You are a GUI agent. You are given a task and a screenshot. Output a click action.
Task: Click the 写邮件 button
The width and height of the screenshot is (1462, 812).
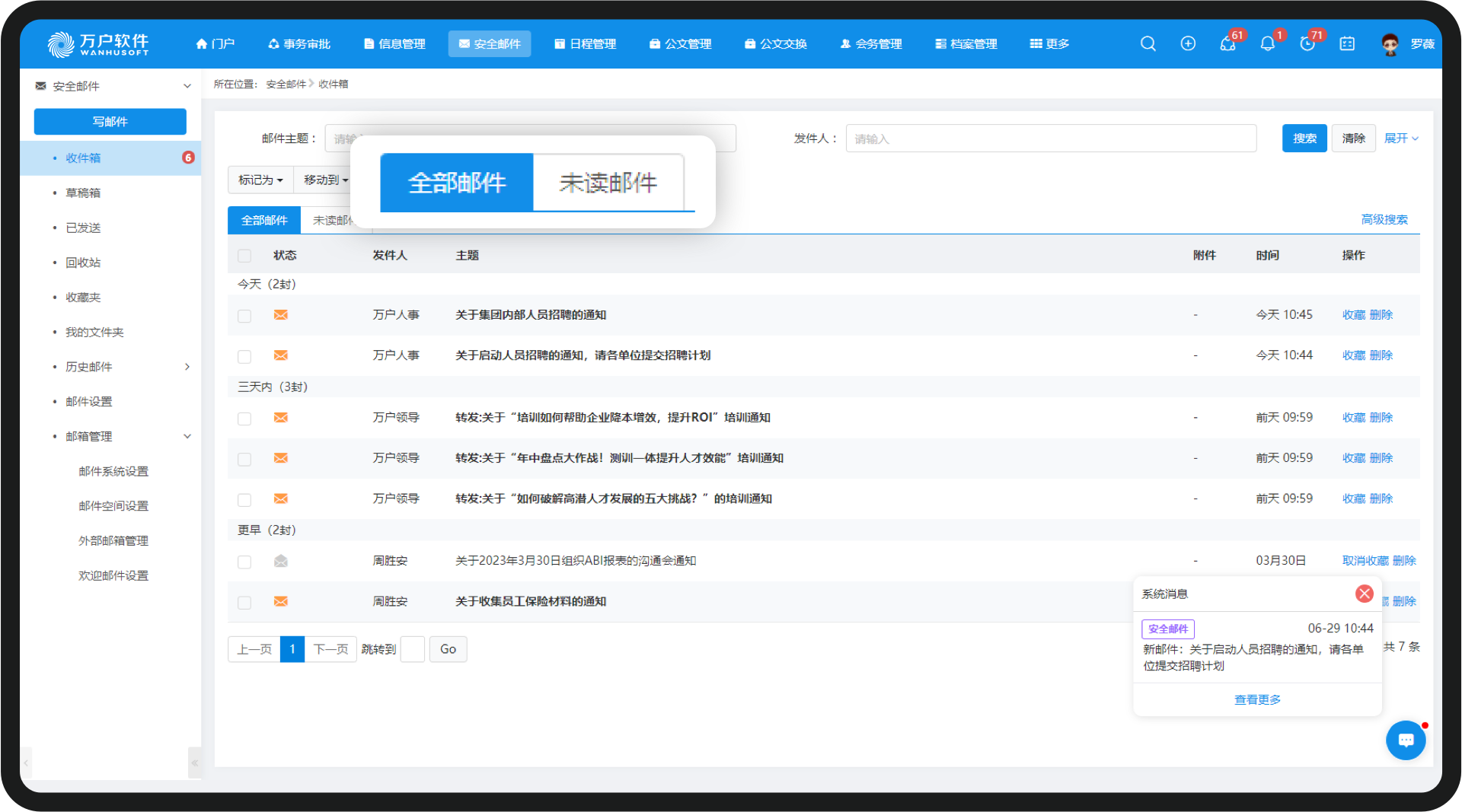(110, 122)
